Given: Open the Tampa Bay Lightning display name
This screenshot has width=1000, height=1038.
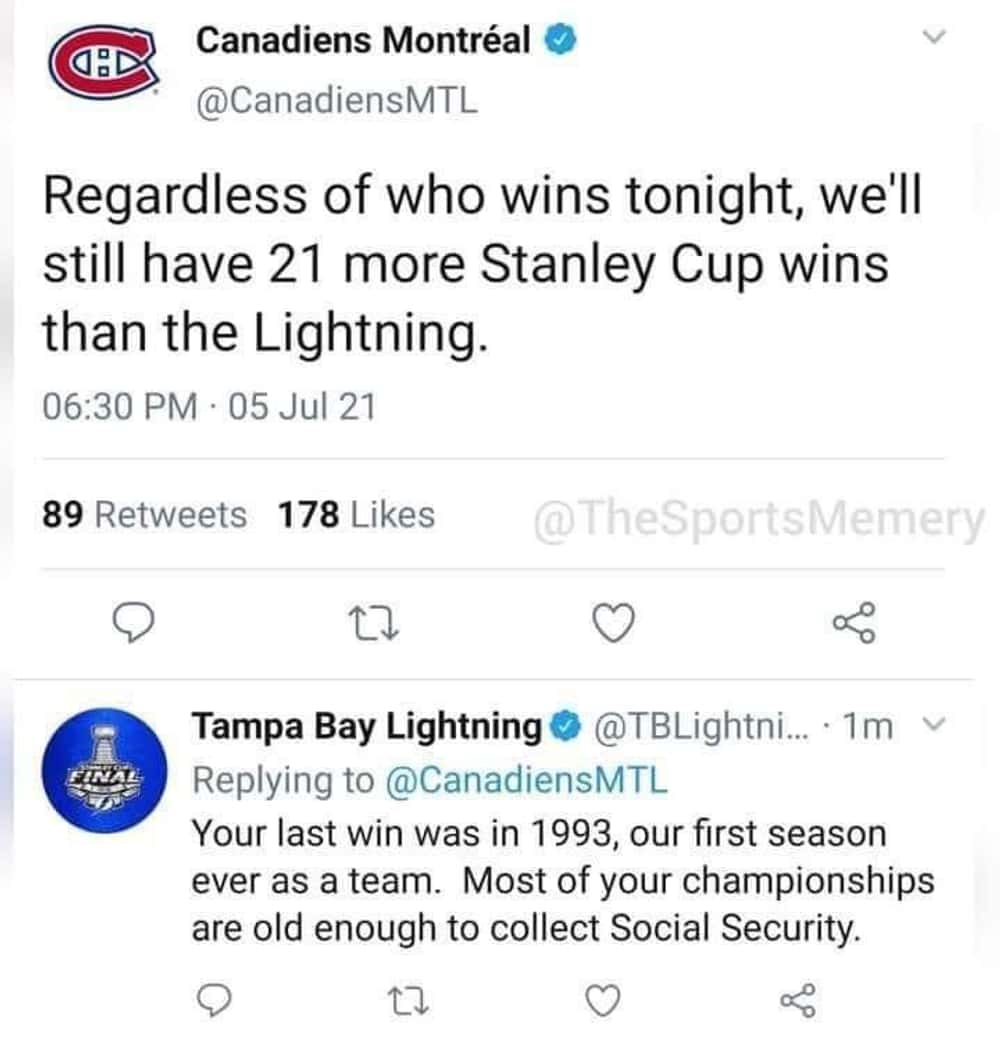Looking at the screenshot, I should [x=366, y=727].
